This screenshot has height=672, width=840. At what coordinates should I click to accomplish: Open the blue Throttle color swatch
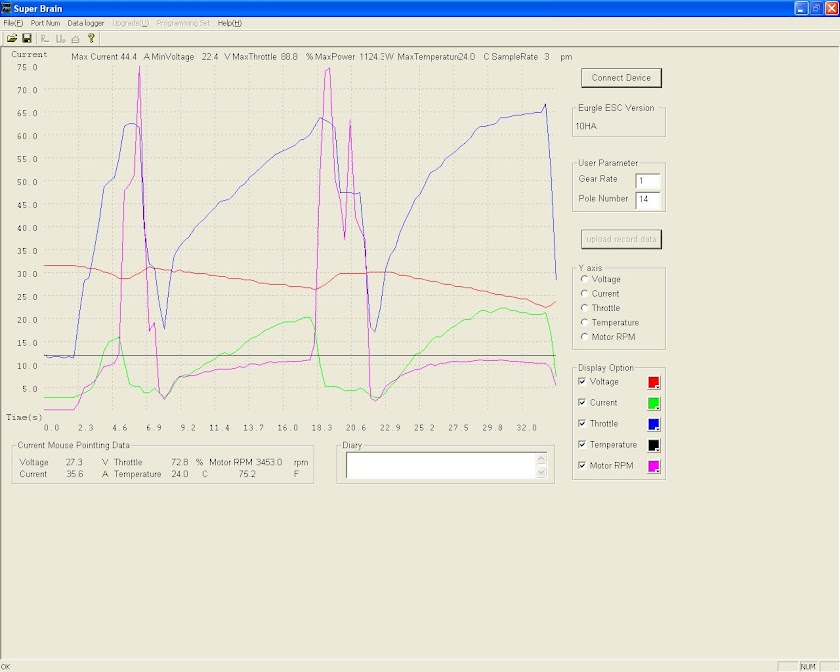coord(654,424)
